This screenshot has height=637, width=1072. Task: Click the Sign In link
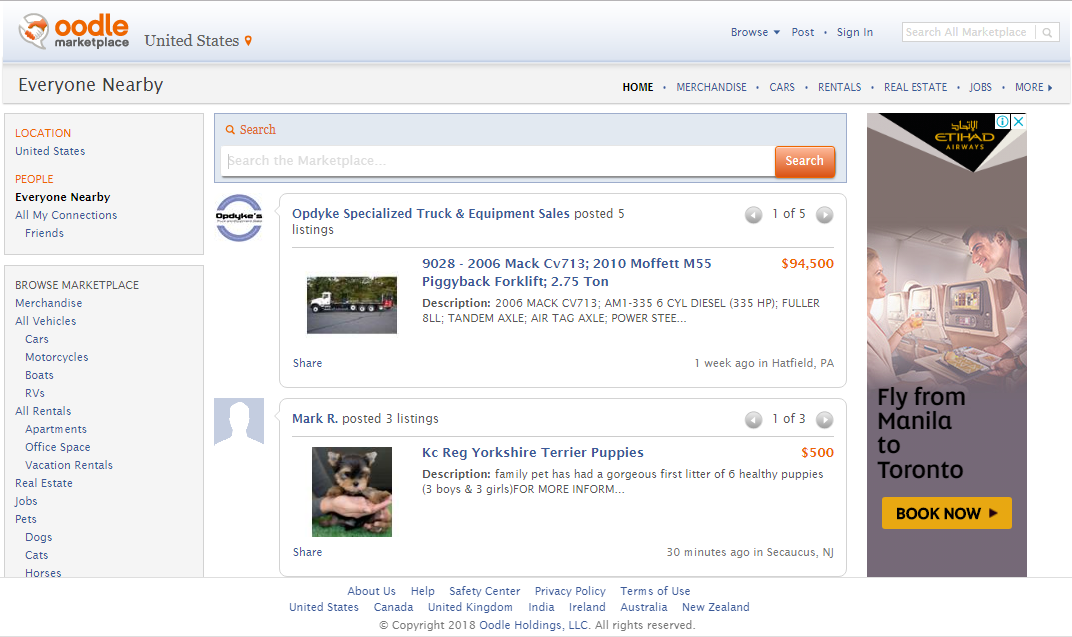pyautogui.click(x=855, y=32)
